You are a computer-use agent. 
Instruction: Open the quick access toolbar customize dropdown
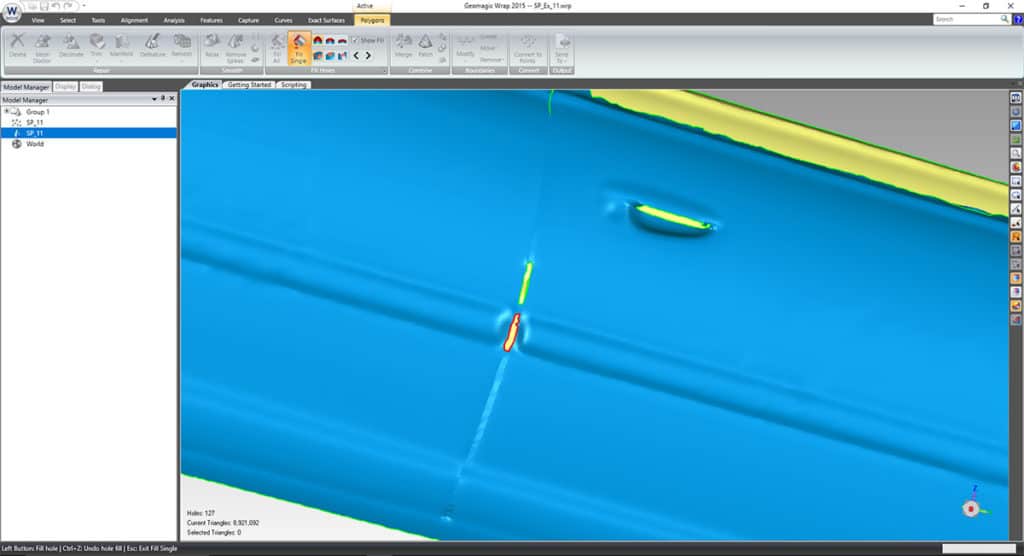84,5
